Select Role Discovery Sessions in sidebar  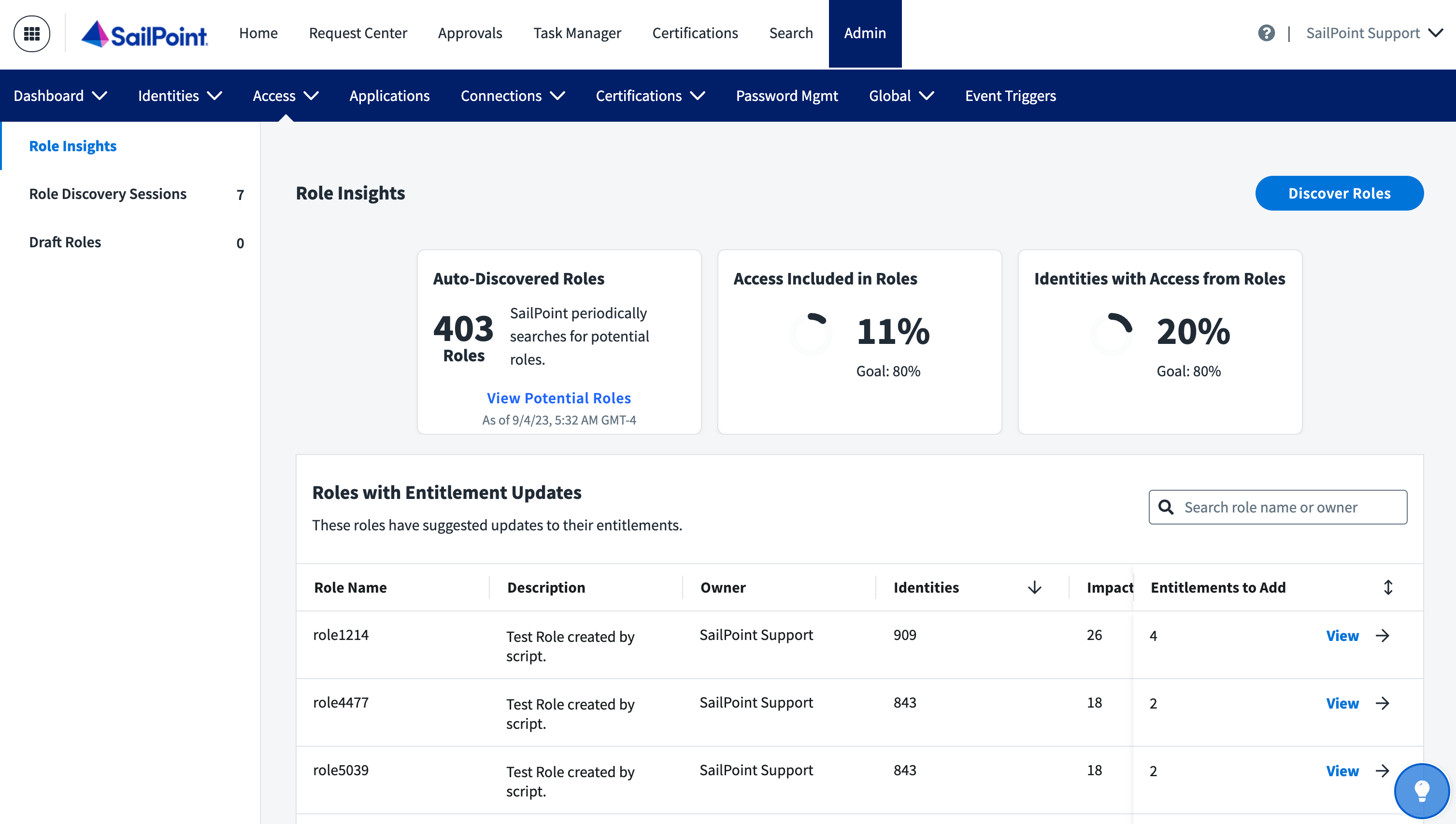[x=108, y=194]
